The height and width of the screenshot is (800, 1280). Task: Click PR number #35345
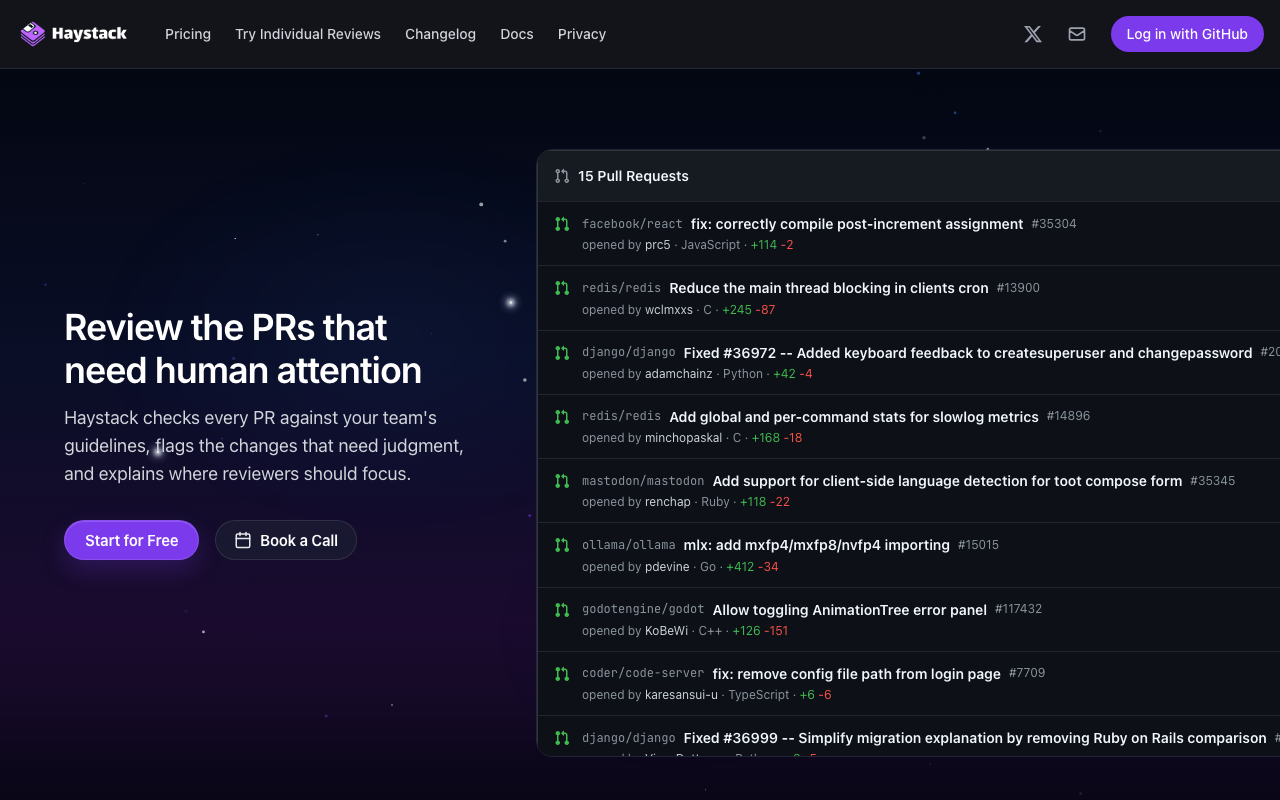tap(1213, 481)
